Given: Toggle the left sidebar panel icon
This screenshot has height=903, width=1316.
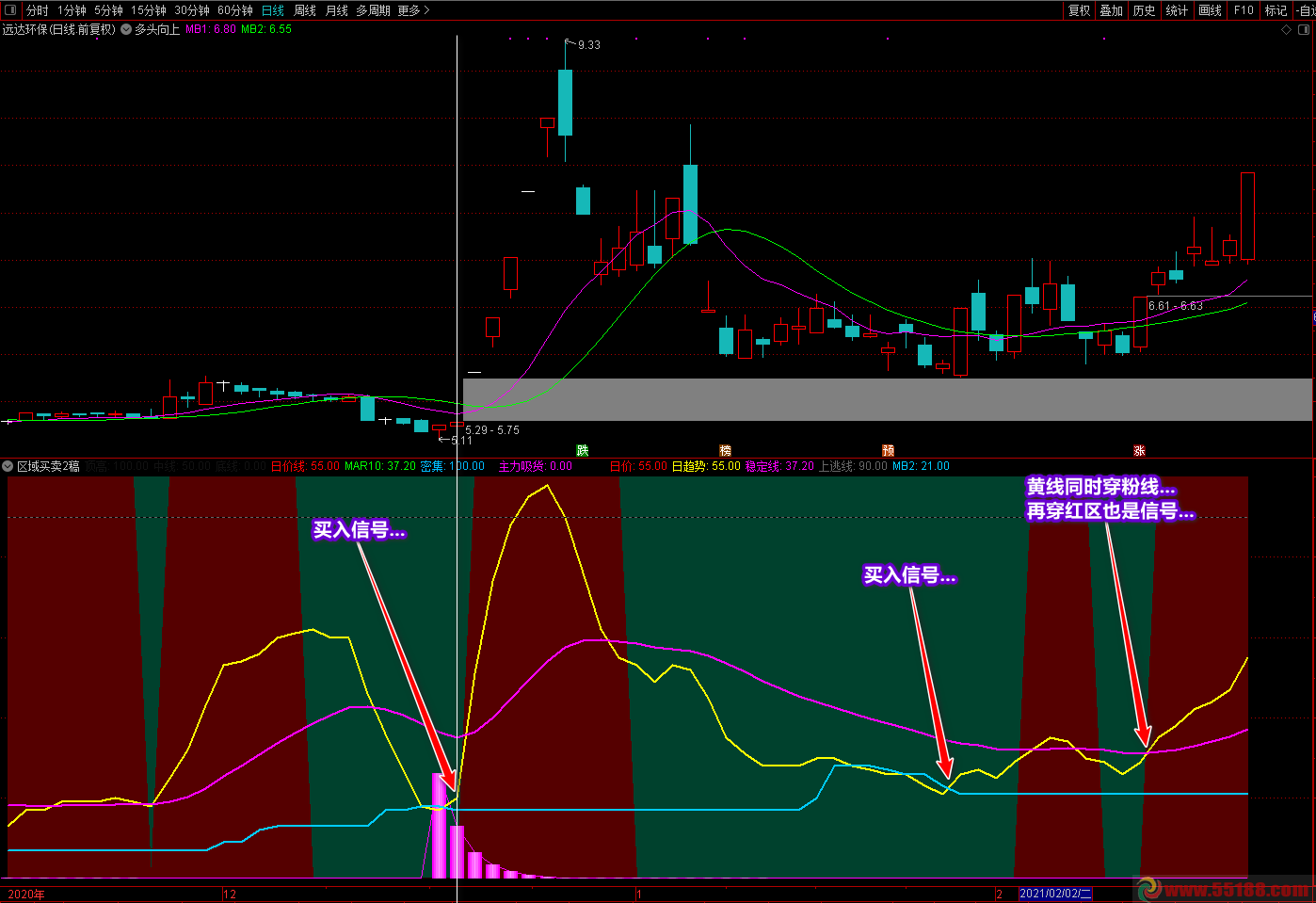Looking at the screenshot, I should pos(10,10).
